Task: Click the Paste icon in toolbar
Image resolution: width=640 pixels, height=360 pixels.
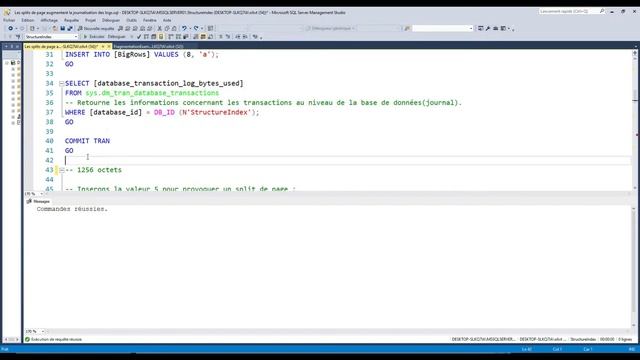Action: (x=174, y=28)
